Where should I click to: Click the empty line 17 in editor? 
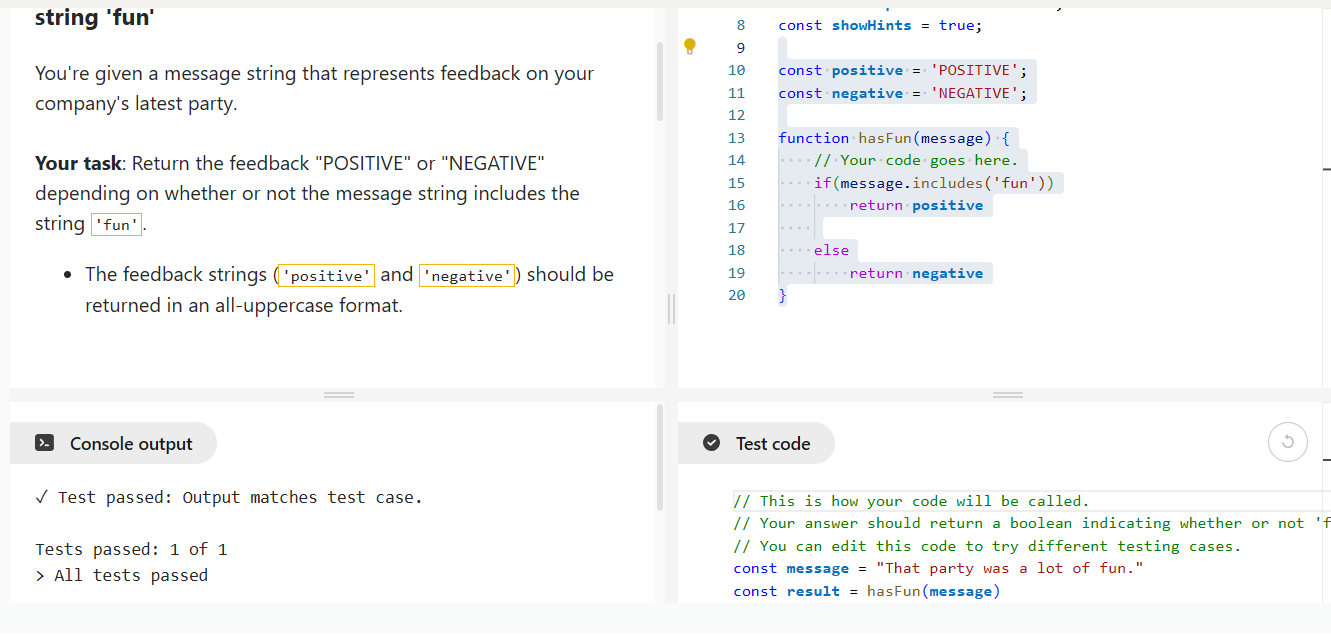click(x=900, y=228)
